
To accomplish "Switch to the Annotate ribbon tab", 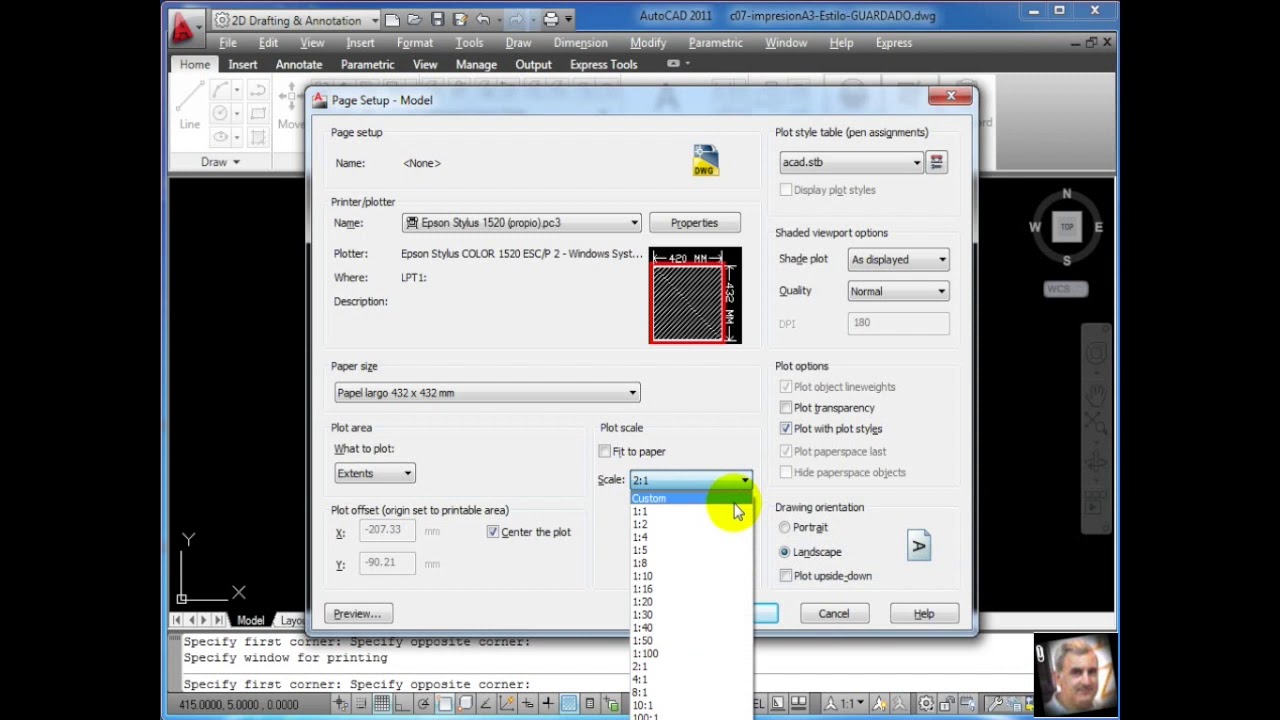I will 299,64.
